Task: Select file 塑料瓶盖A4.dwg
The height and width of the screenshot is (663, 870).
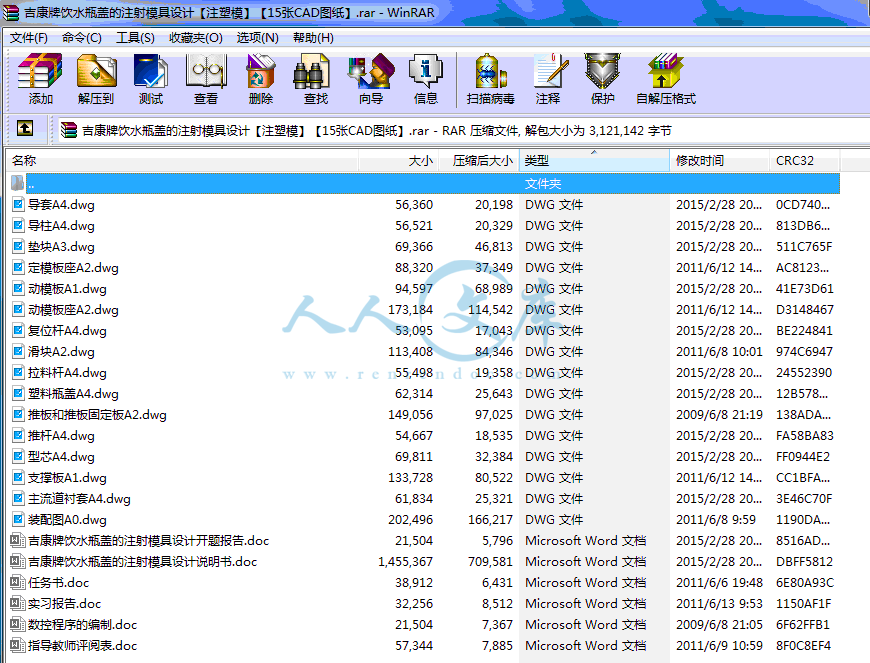Action: point(73,394)
